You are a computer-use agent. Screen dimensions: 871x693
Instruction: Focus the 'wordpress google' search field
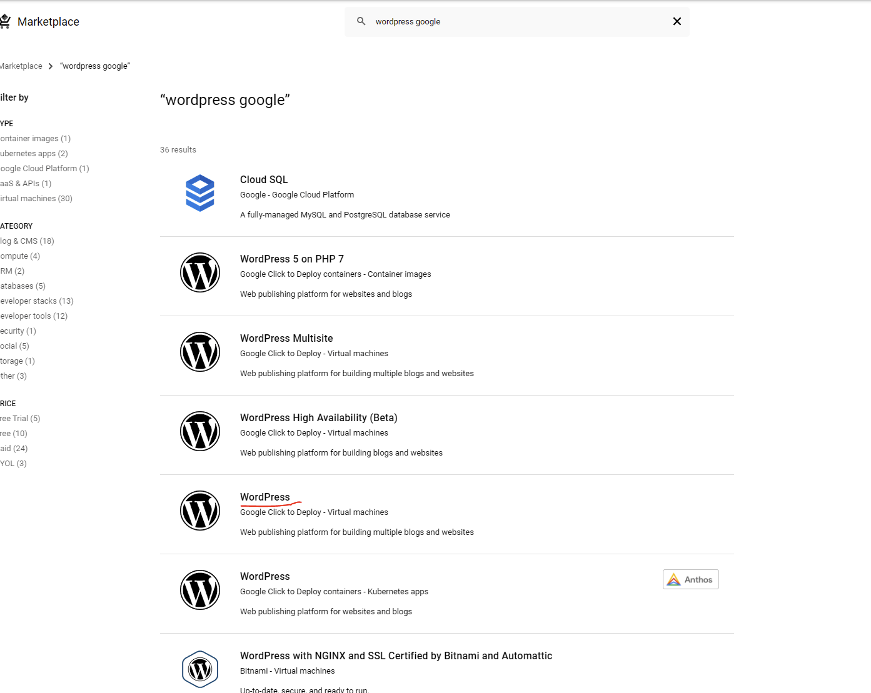click(x=517, y=22)
